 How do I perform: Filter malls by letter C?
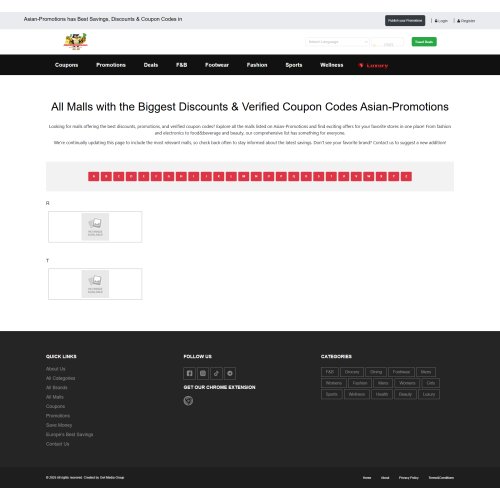coord(119,176)
